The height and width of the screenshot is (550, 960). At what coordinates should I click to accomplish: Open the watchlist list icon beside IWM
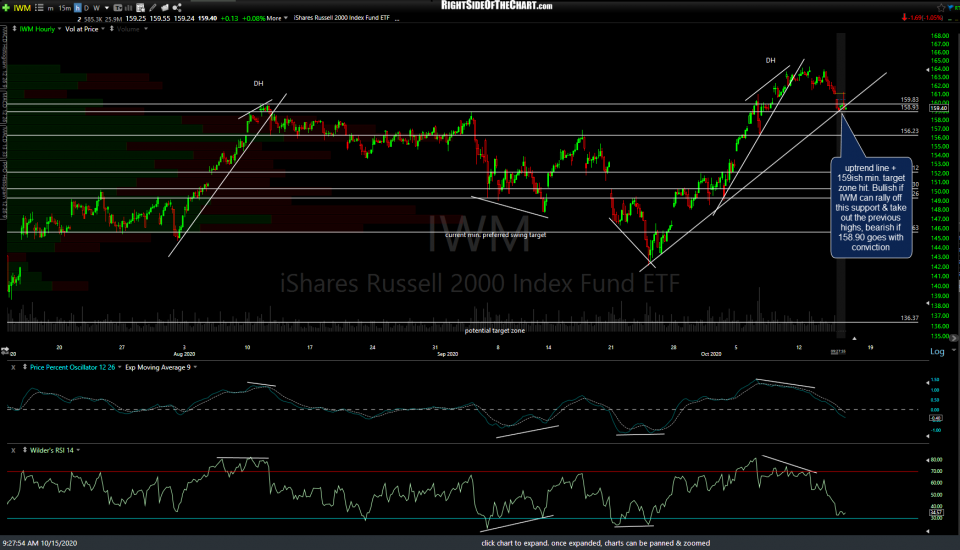coord(39,7)
